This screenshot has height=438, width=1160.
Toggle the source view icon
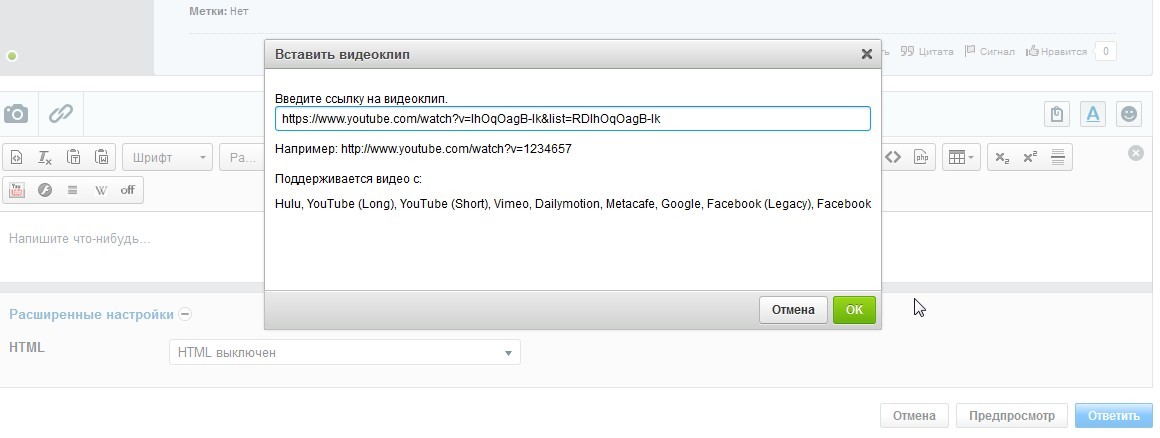17,157
